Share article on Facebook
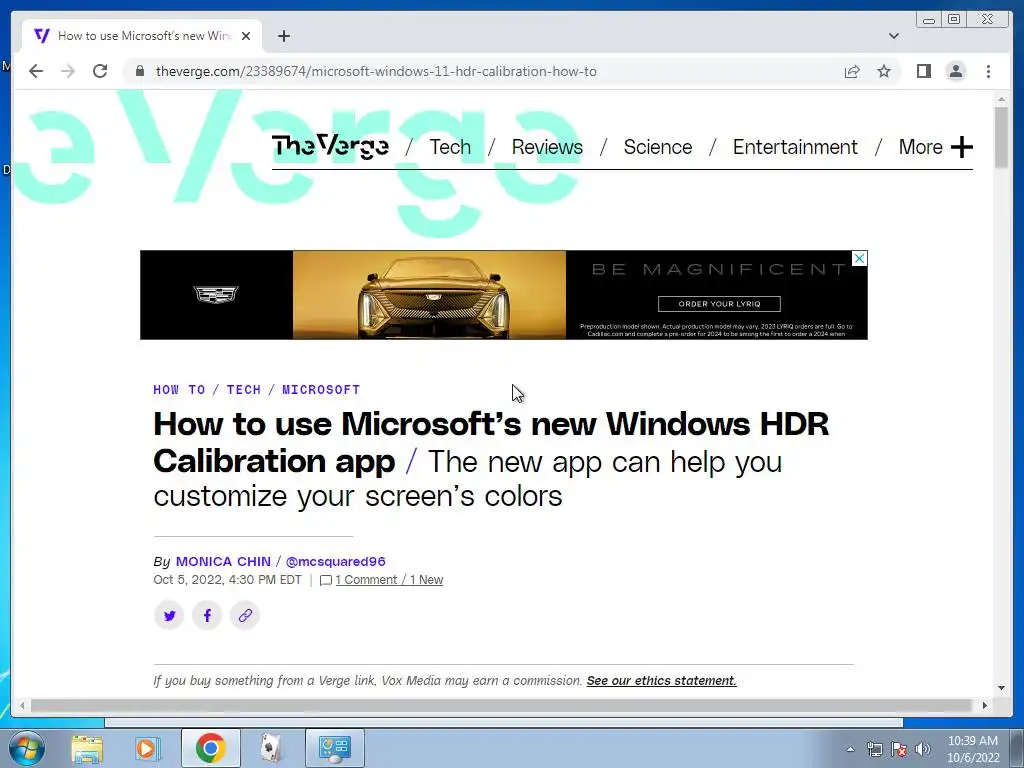 (207, 615)
